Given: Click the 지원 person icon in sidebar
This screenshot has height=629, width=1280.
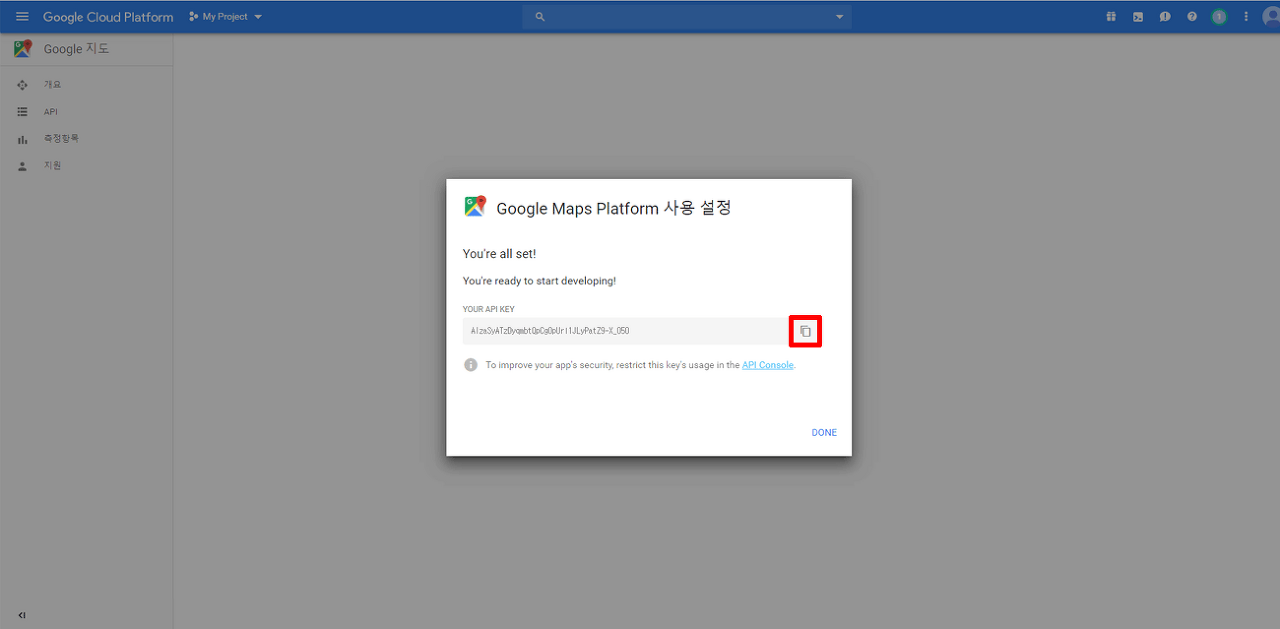Looking at the screenshot, I should point(22,166).
